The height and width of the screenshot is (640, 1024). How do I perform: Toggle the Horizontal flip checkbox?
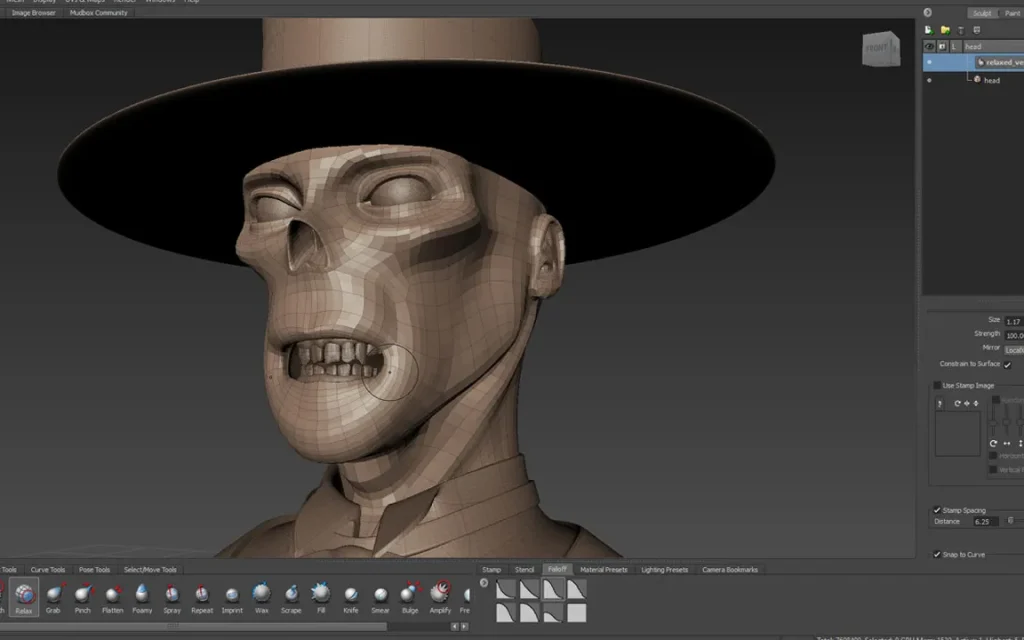[993, 455]
